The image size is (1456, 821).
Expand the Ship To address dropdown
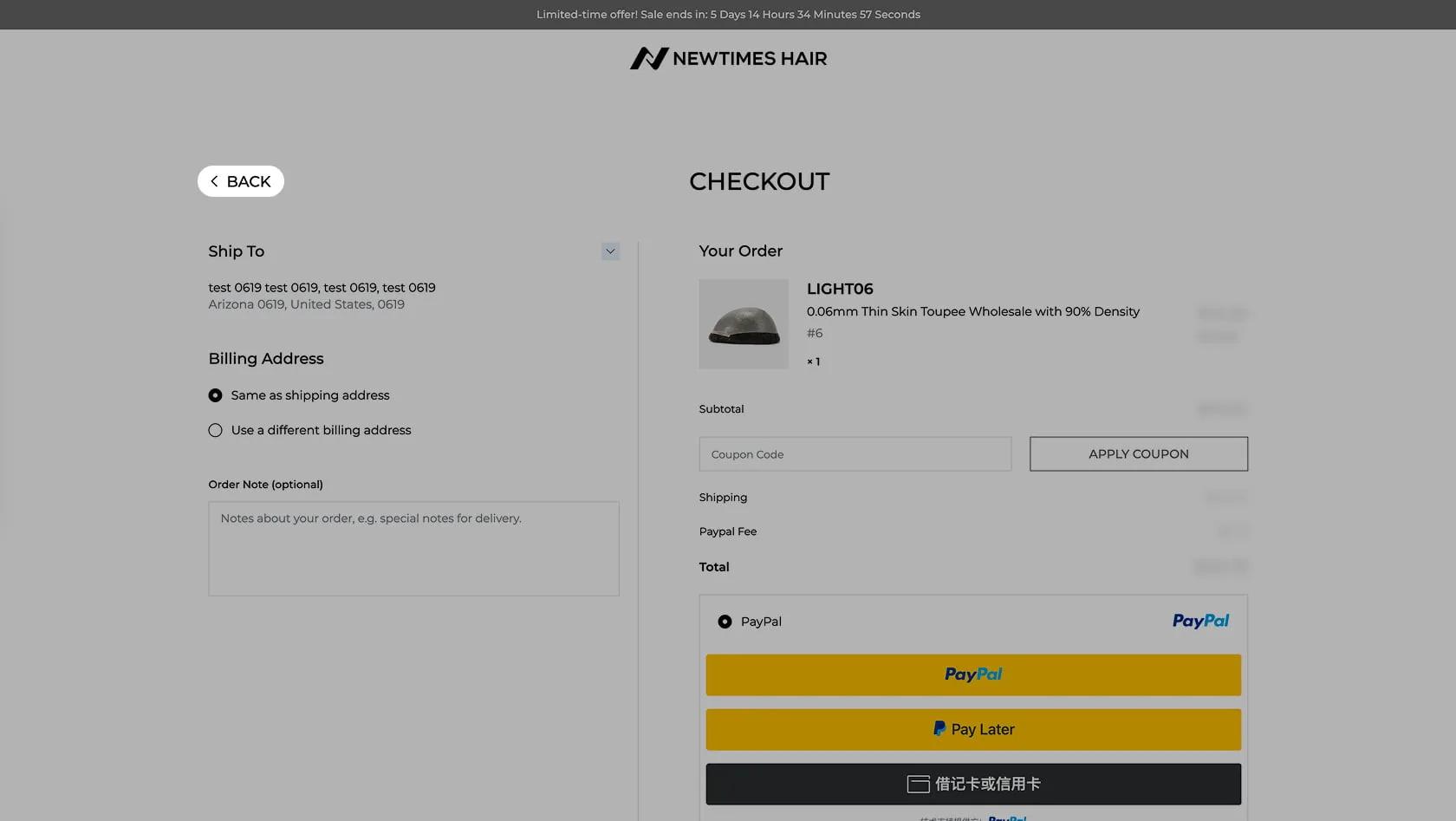[610, 251]
